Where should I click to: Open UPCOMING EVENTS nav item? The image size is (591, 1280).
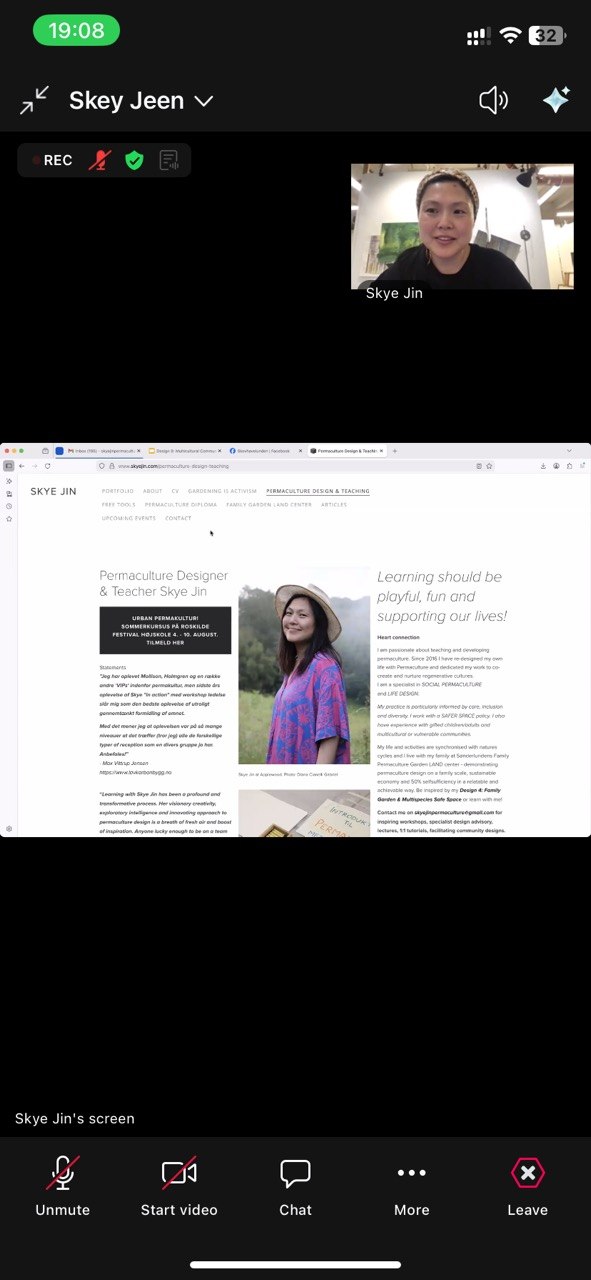(x=129, y=518)
